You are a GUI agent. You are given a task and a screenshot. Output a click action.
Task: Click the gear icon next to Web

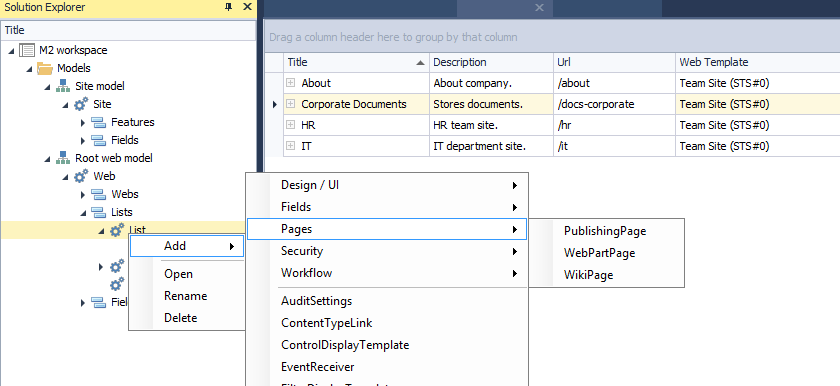click(x=81, y=176)
